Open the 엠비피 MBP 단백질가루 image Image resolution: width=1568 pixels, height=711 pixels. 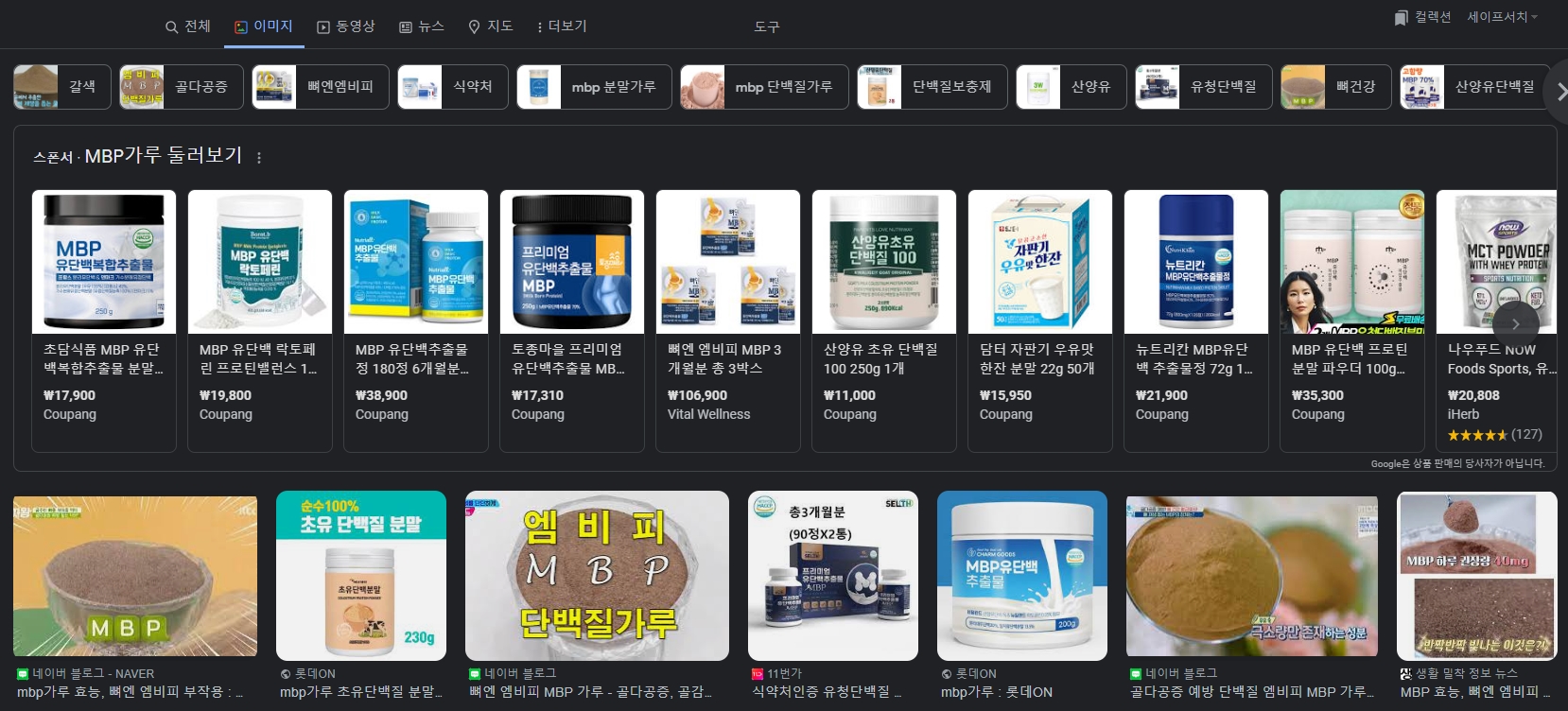[597, 575]
